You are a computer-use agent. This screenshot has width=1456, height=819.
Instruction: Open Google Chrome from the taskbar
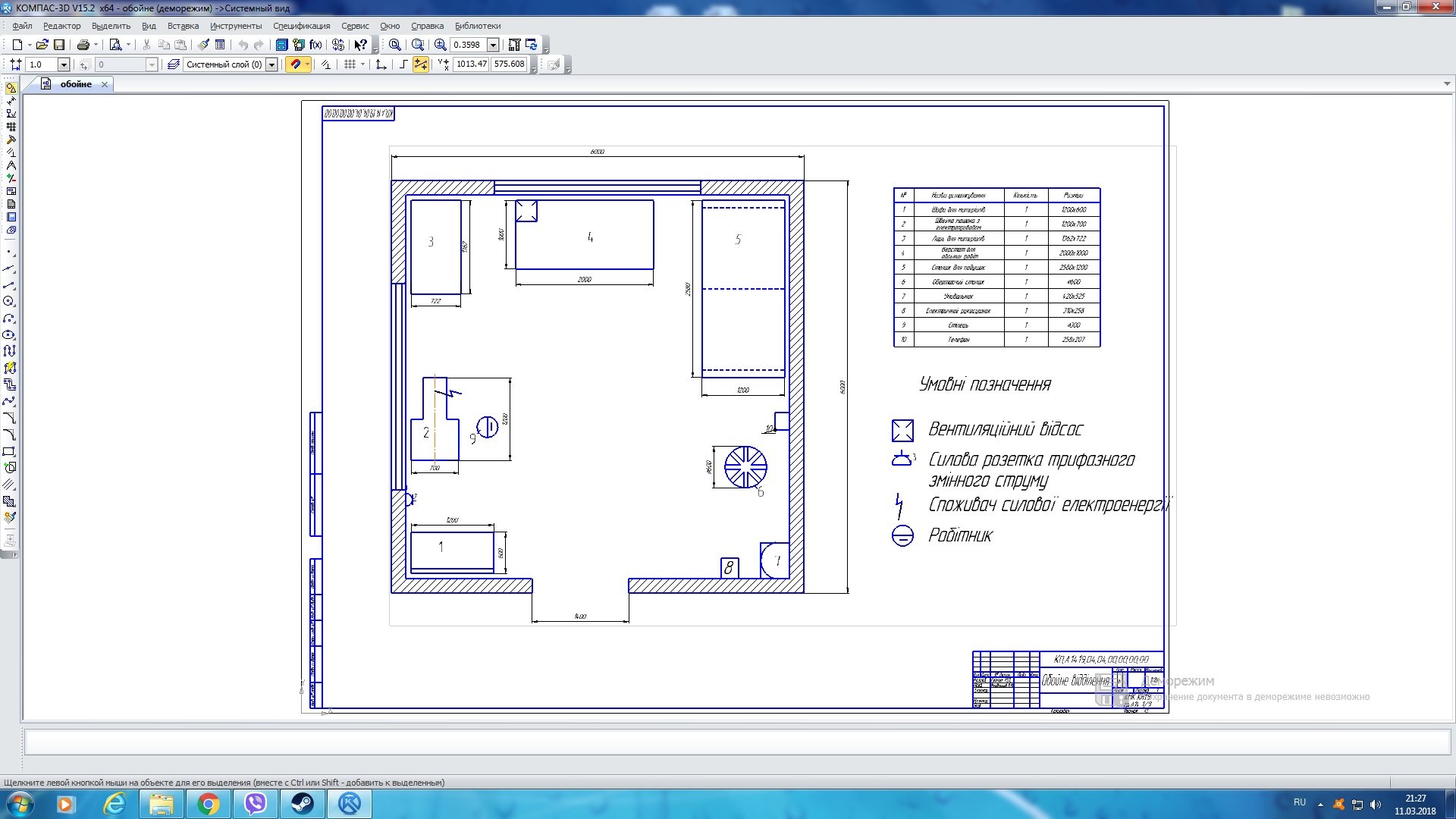coord(209,804)
